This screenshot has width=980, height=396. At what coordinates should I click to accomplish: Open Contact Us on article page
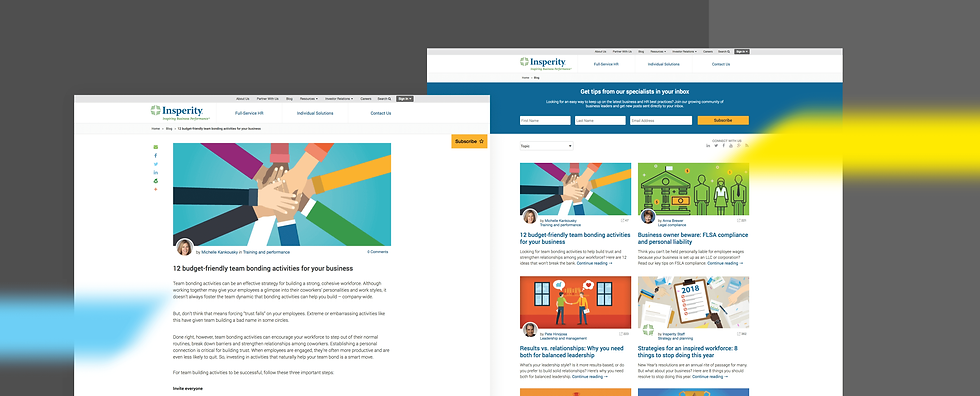pos(381,113)
